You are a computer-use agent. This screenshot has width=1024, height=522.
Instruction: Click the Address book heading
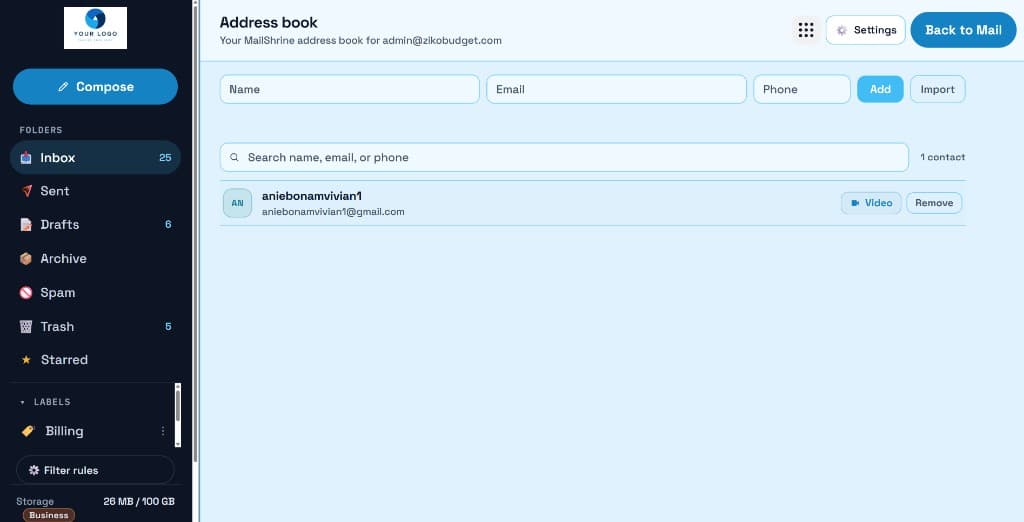click(x=268, y=22)
